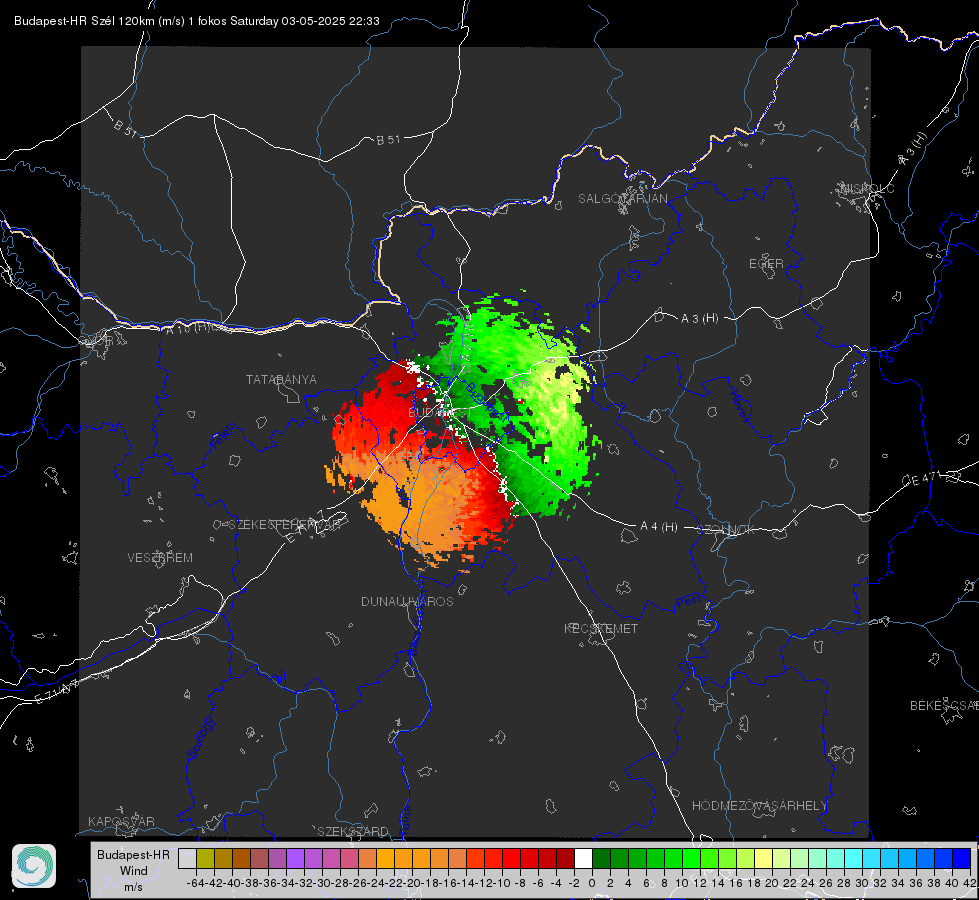Click the 'Budapest-HR Wind m/s' legend label
Image resolution: width=979 pixels, height=900 pixels.
pyautogui.click(x=134, y=871)
